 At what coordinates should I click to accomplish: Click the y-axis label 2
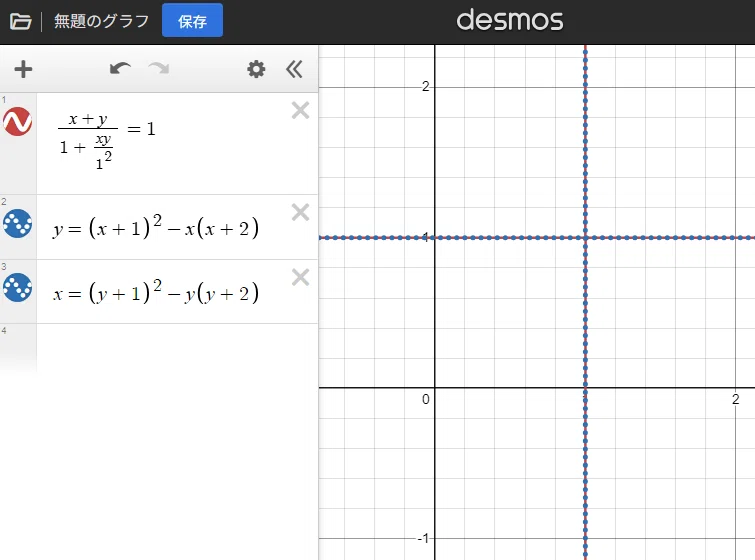426,87
